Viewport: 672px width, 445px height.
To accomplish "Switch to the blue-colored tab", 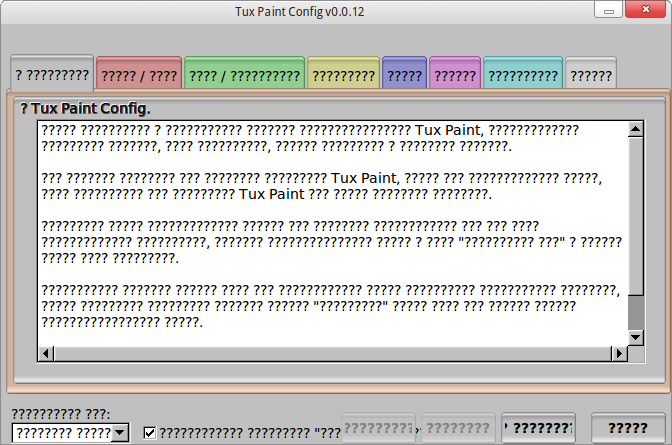I will (404, 73).
